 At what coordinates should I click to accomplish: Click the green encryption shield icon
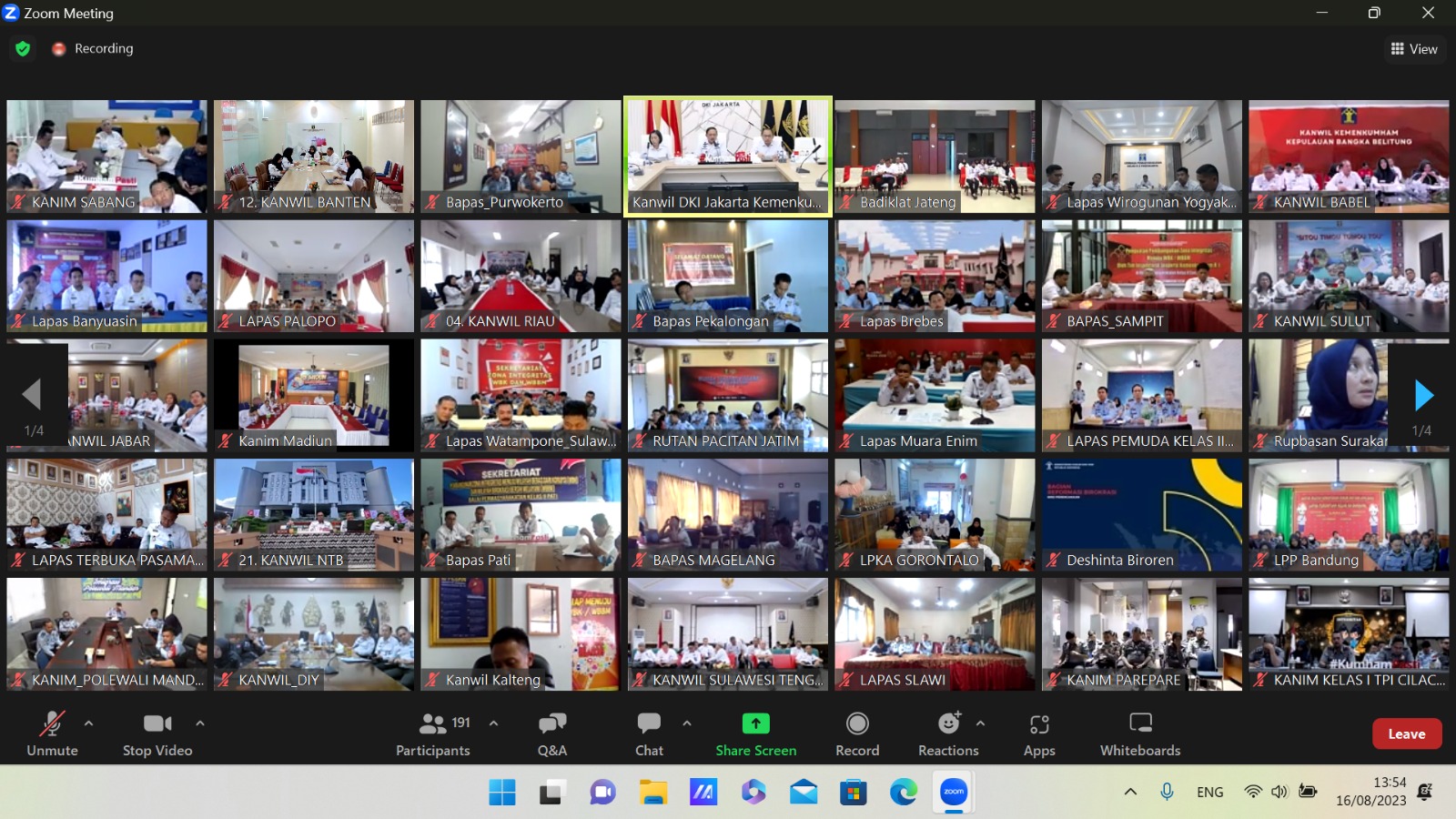(x=23, y=48)
